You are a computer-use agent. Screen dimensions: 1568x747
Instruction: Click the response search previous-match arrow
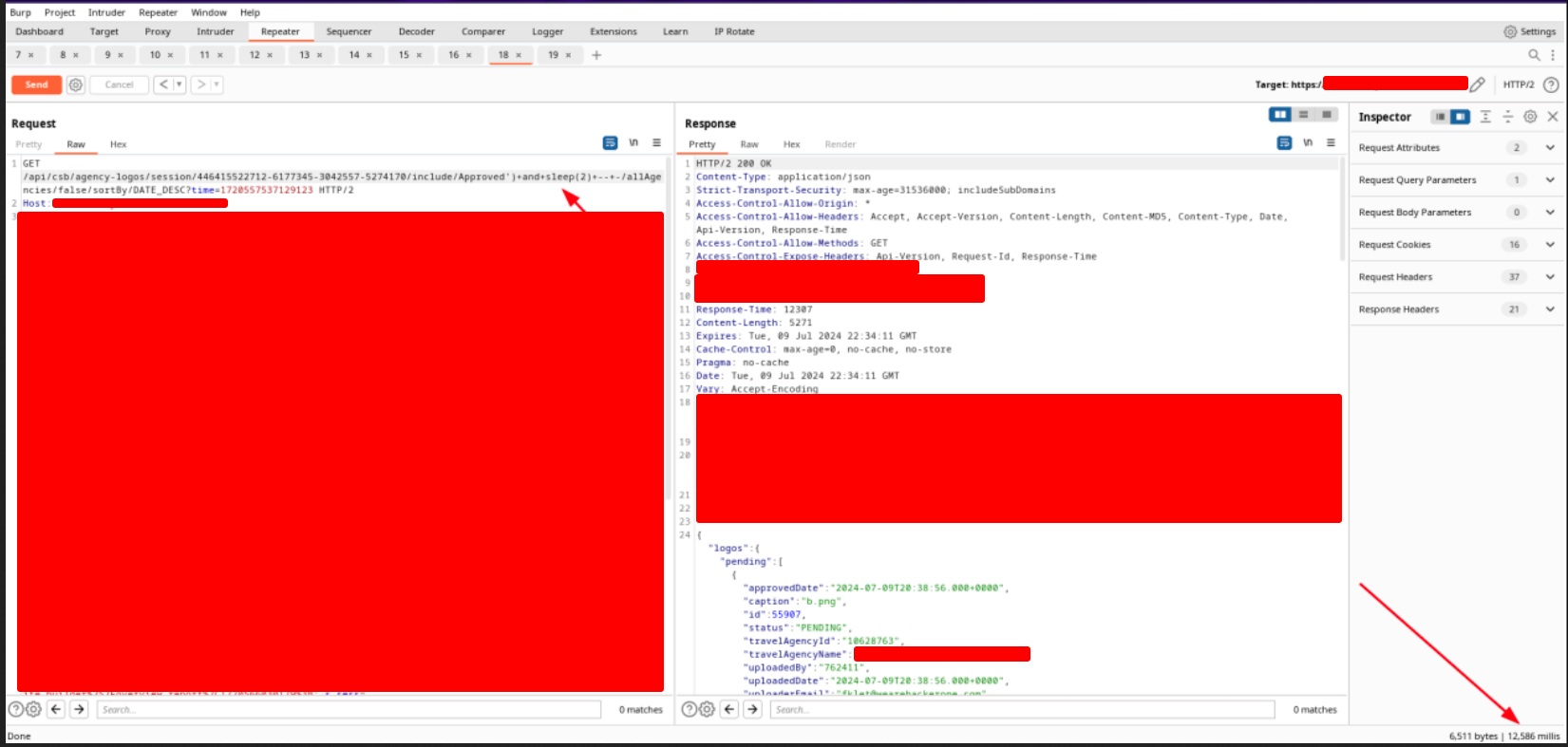click(x=729, y=709)
